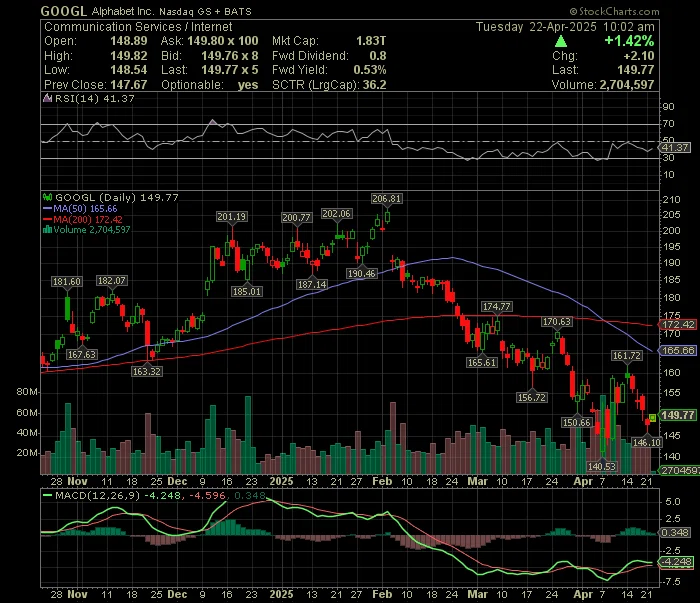
Task: Click the latest yellow-highlighted candlestick
Action: click(653, 418)
